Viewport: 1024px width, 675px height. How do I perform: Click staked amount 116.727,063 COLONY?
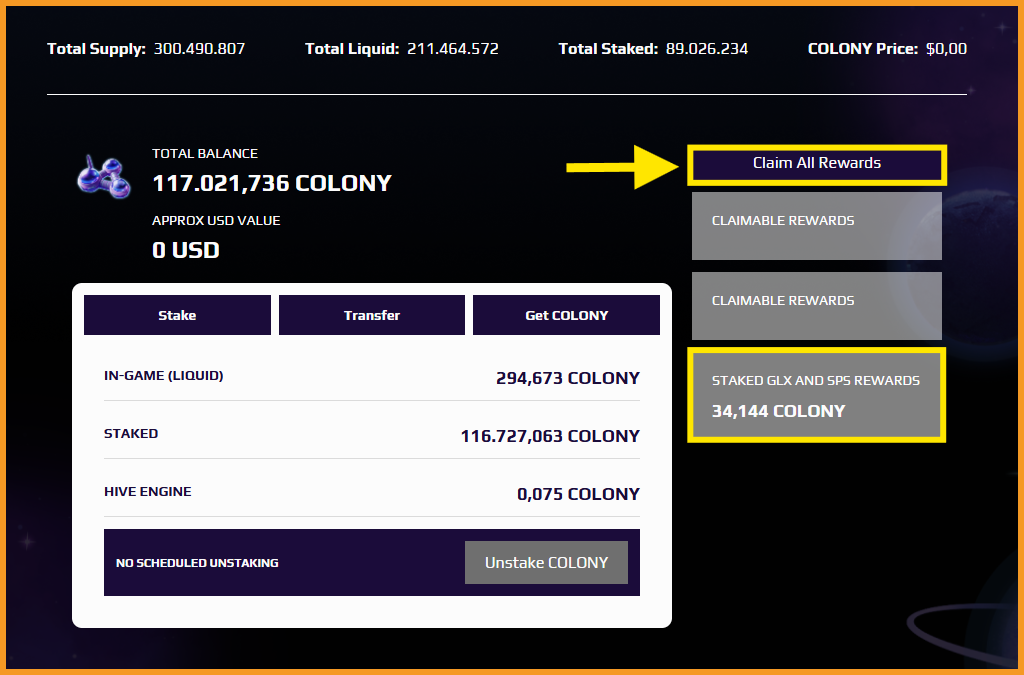[550, 436]
